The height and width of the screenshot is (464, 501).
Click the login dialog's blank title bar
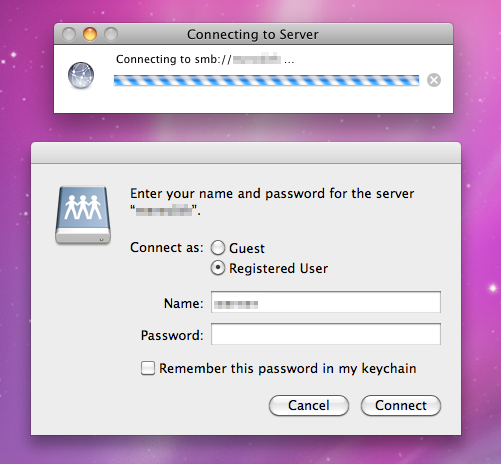[246, 153]
